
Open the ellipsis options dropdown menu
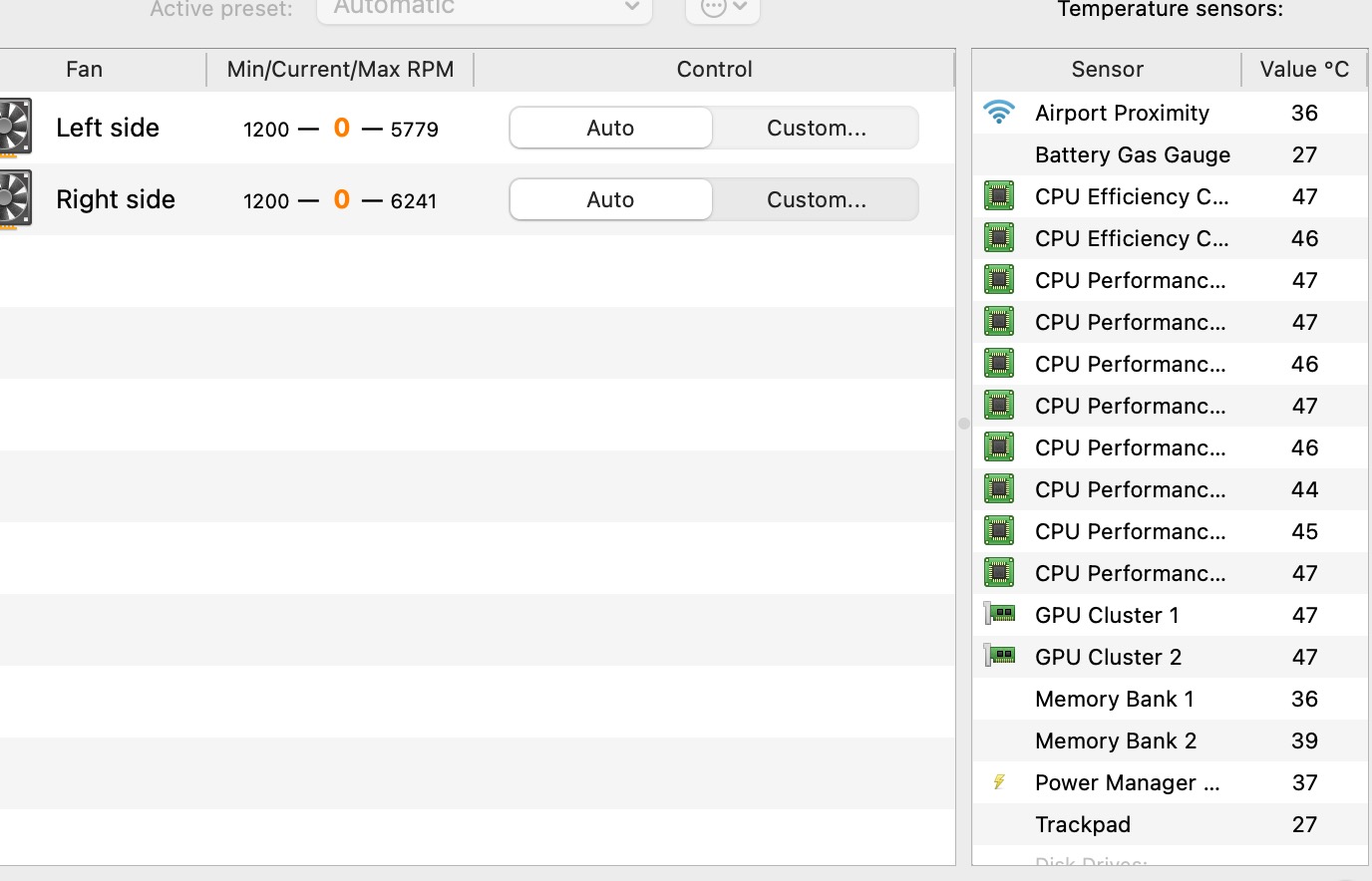tap(723, 9)
